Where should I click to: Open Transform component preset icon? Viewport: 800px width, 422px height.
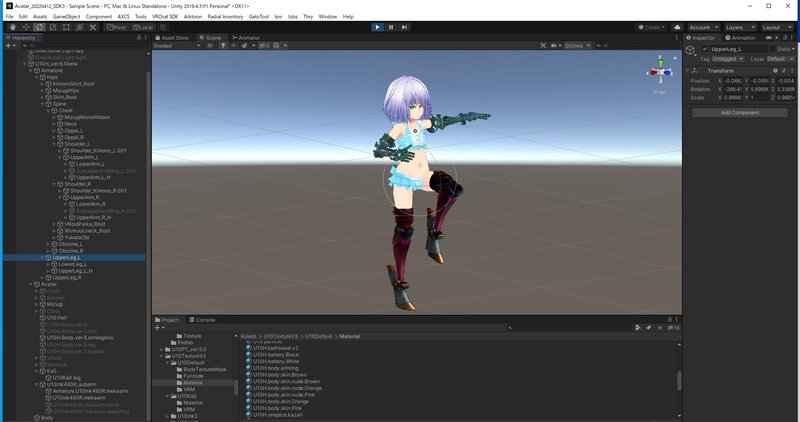[x=784, y=70]
